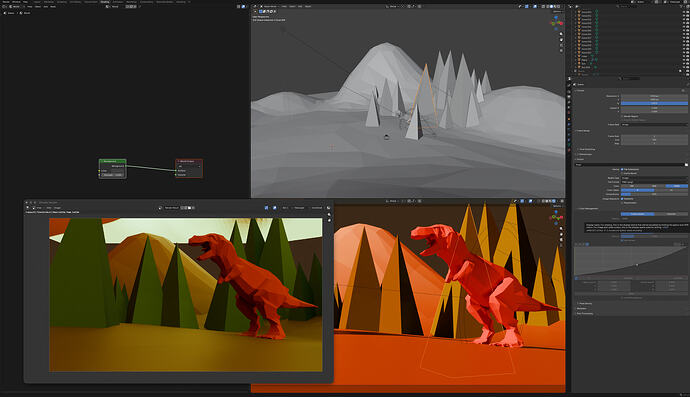Toggle camera view in the top viewport
The height and width of the screenshot is (397, 690).
561,45
